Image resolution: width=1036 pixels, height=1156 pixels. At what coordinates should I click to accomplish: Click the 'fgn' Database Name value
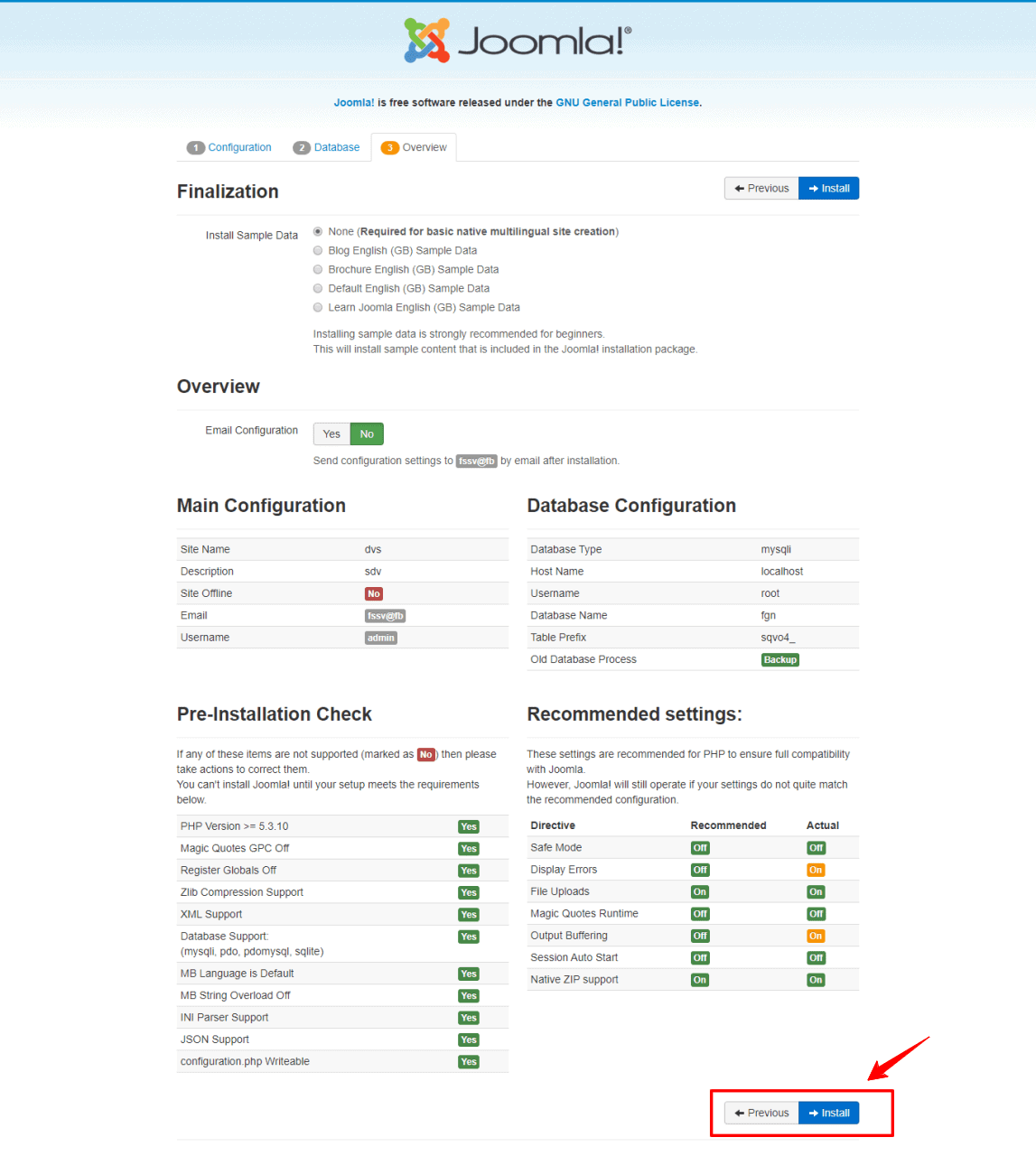click(x=769, y=616)
